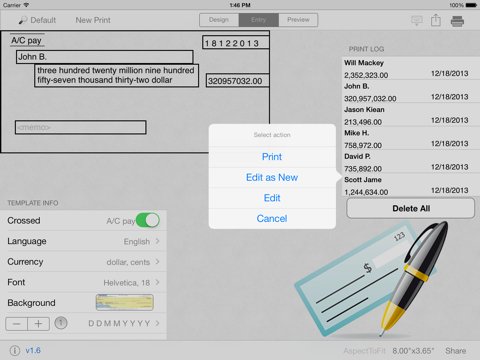Choose Print in Select action popup
The image size is (480, 360).
click(272, 157)
